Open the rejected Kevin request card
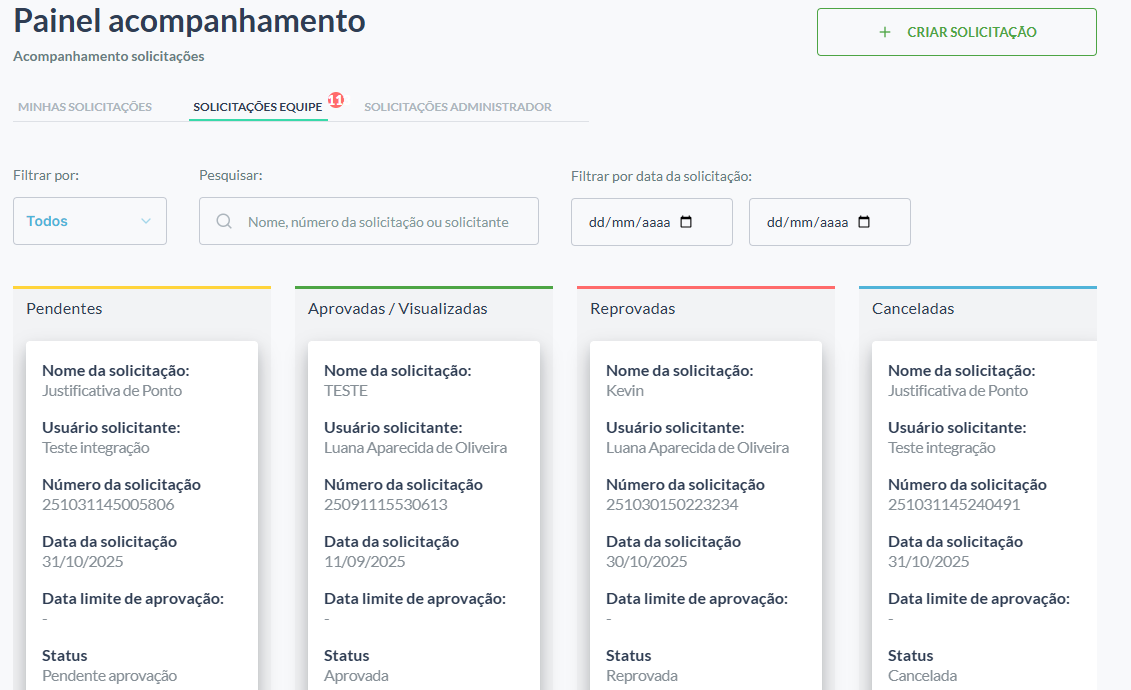The height and width of the screenshot is (690, 1131). [x=706, y=516]
